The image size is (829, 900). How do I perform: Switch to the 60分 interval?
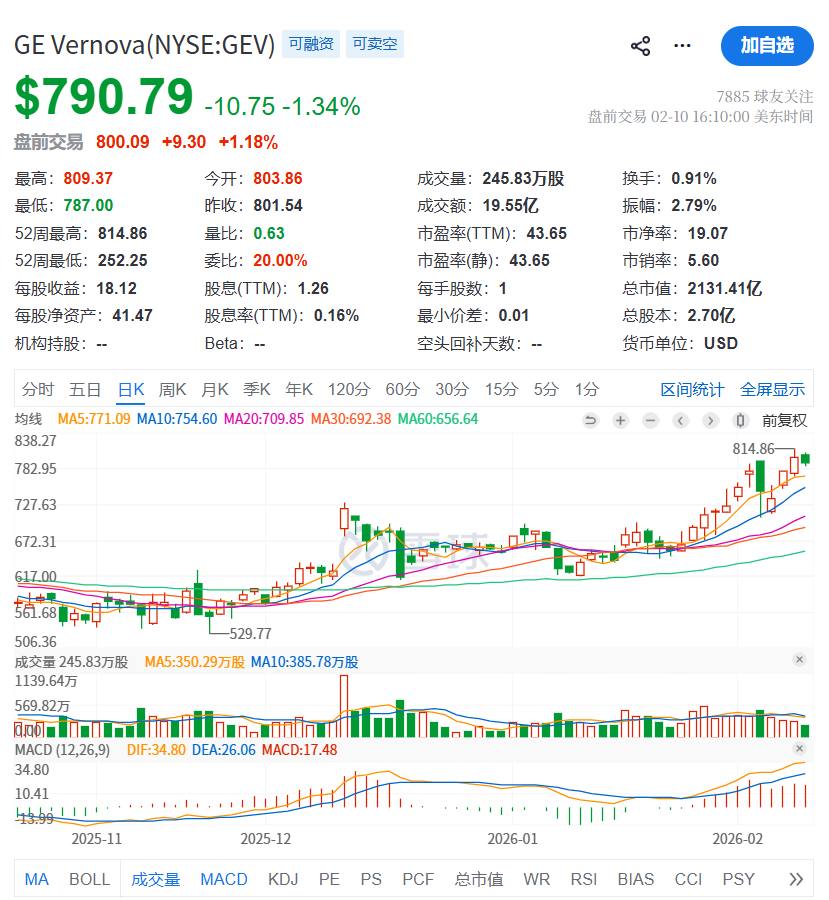pyautogui.click(x=402, y=390)
